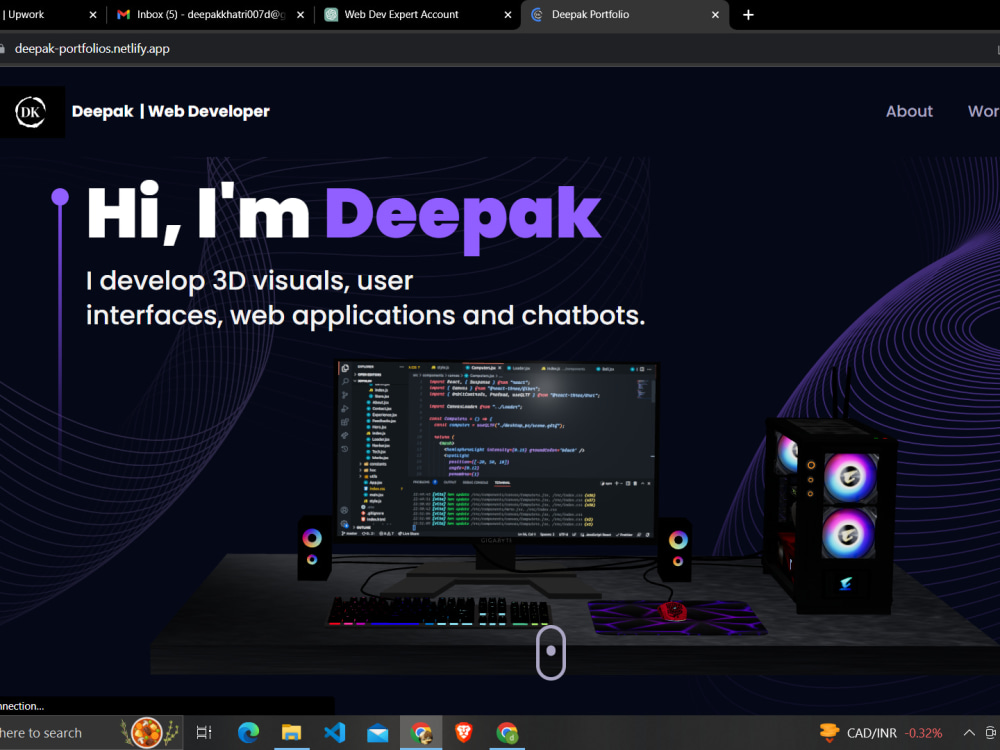Click the Chrome profile icon on the taskbar
1000x750 pixels.
[421, 732]
